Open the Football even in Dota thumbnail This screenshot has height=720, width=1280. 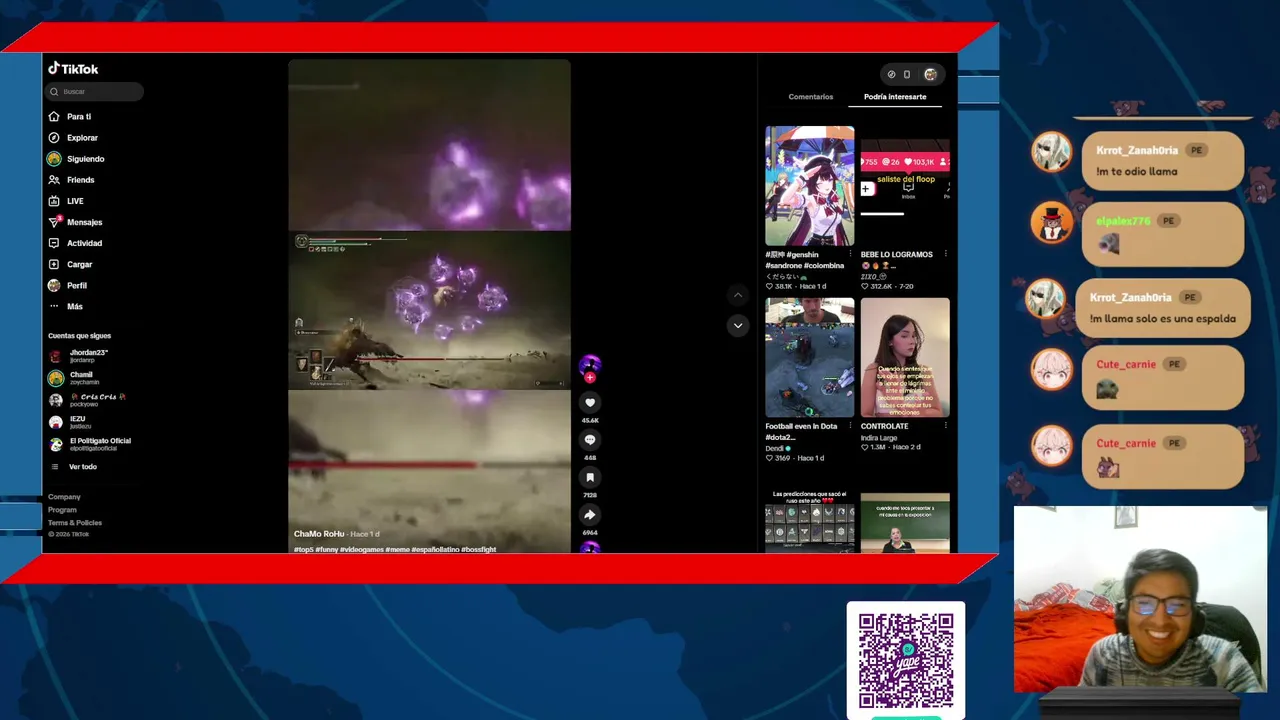click(x=810, y=357)
